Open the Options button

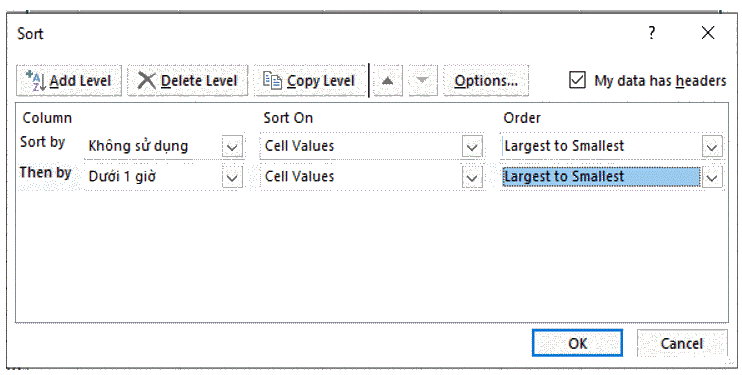click(486, 80)
